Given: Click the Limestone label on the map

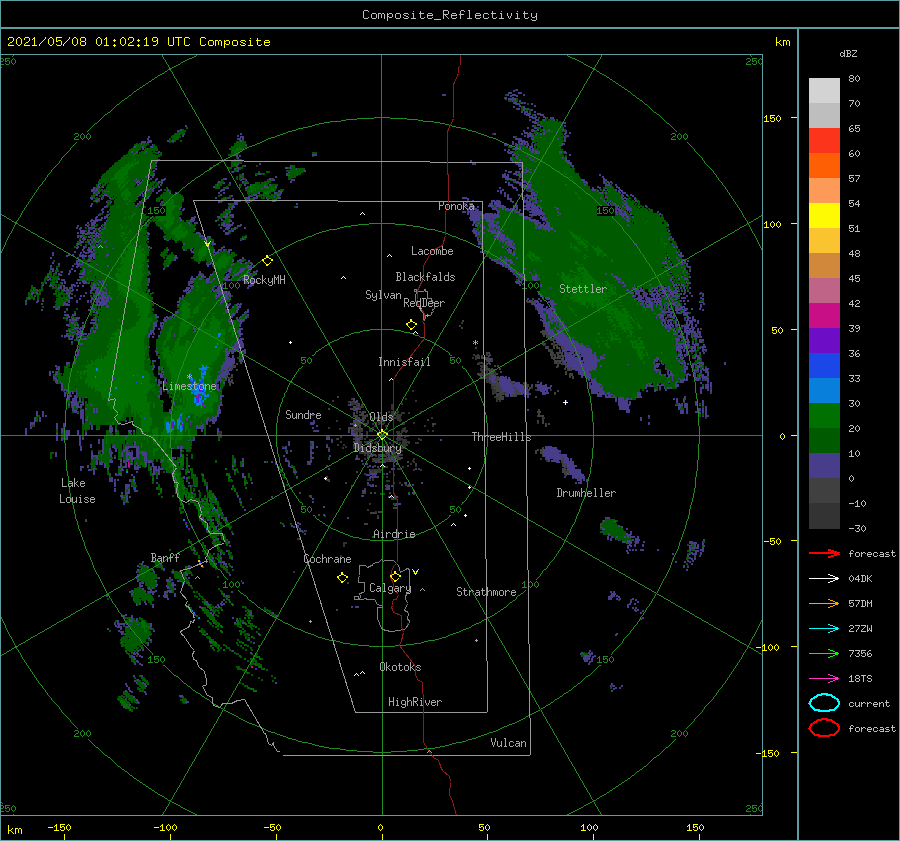Looking at the screenshot, I should pyautogui.click(x=189, y=386).
